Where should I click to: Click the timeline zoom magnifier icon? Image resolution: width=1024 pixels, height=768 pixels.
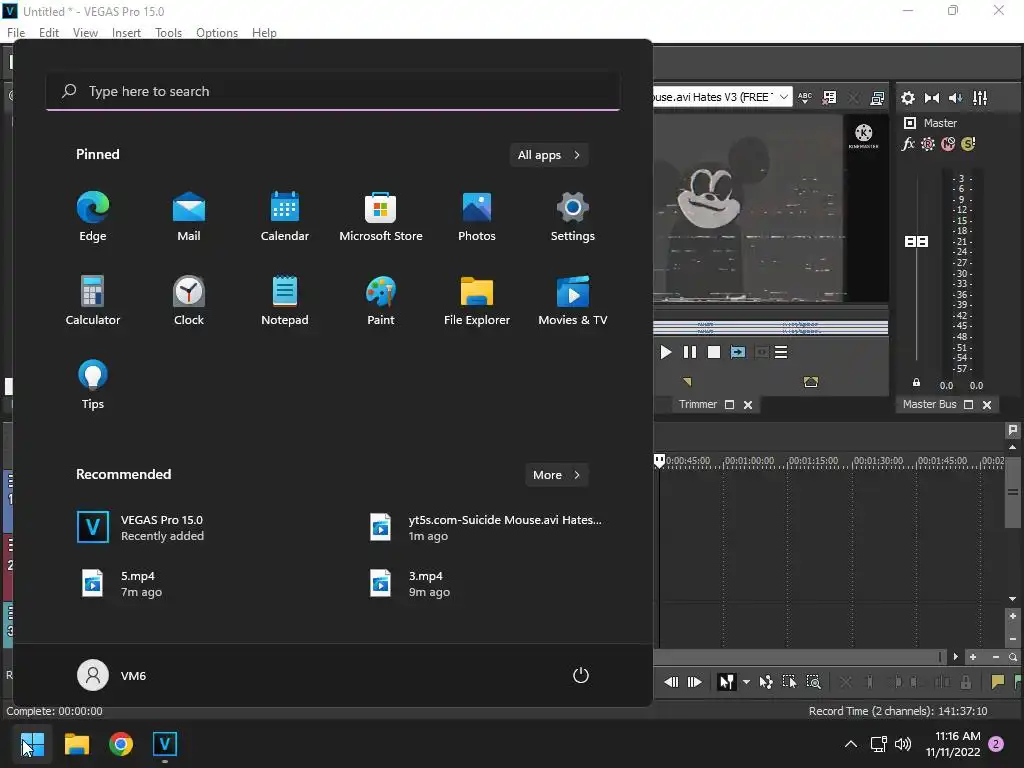1013,658
